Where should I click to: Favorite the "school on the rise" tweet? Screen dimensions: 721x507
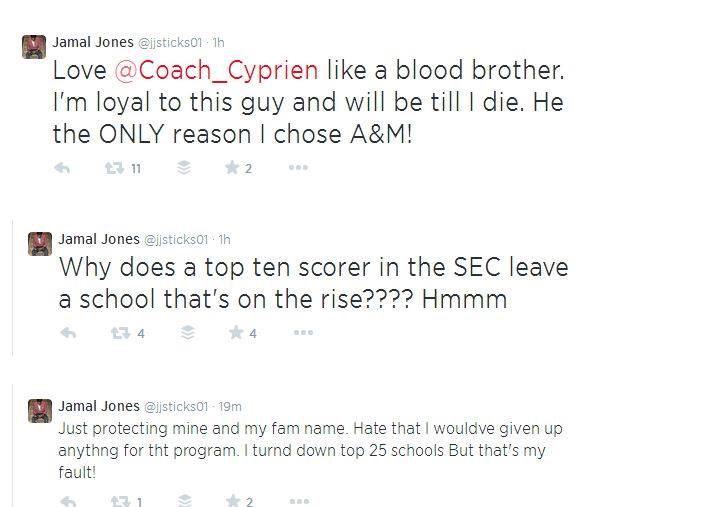click(x=236, y=333)
